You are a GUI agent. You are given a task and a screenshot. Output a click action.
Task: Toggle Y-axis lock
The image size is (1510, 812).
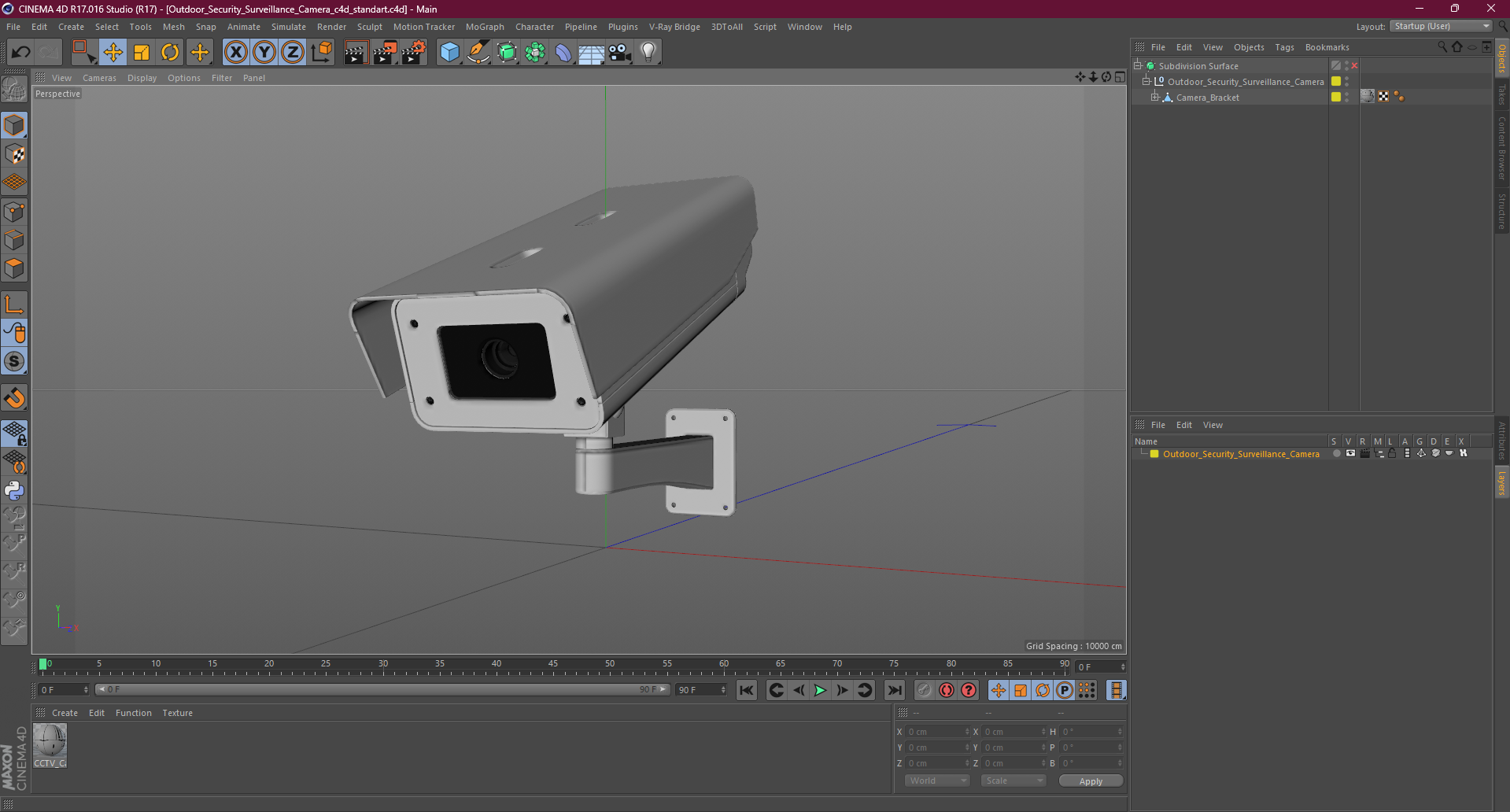point(264,53)
